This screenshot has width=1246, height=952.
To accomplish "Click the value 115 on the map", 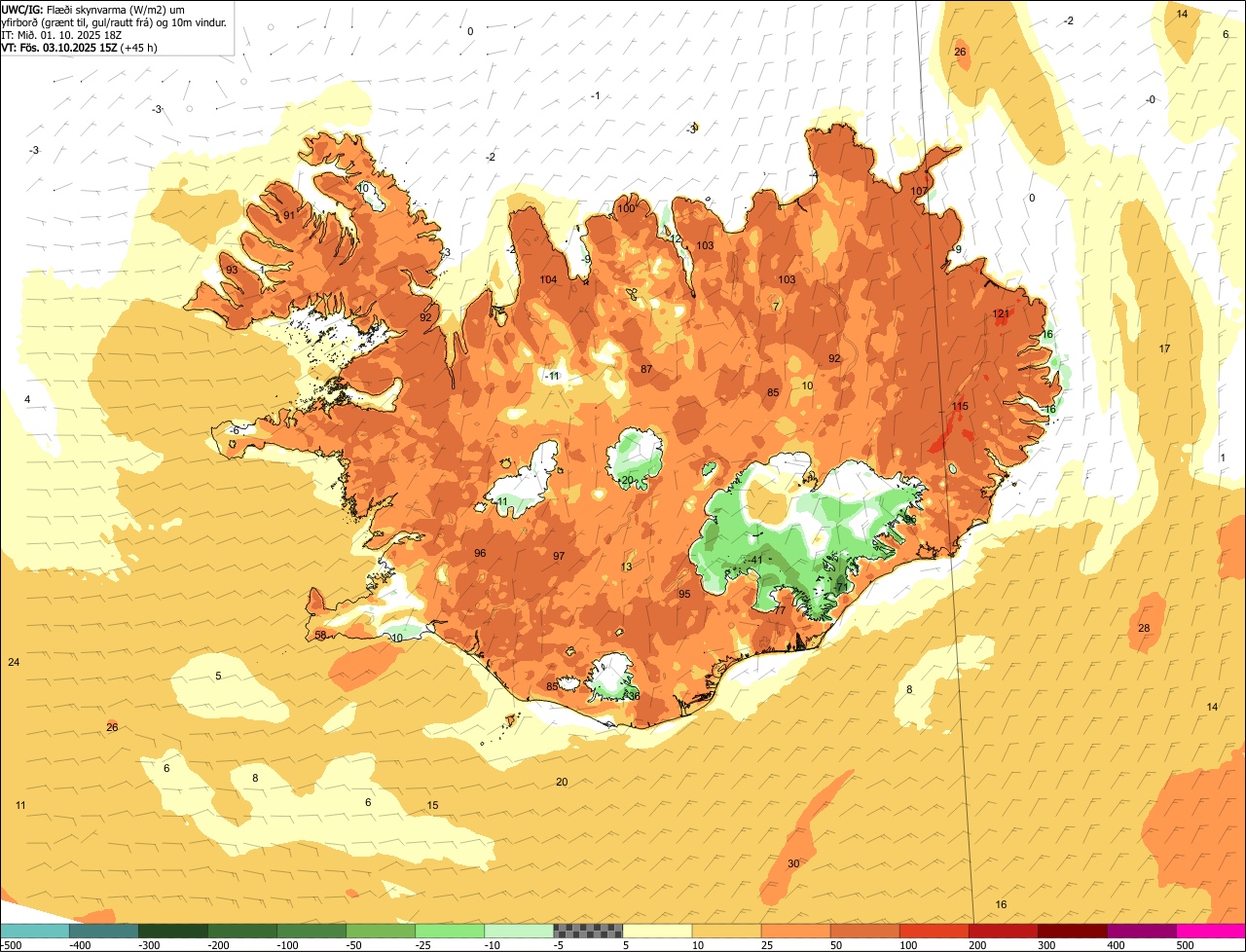I will tap(960, 406).
